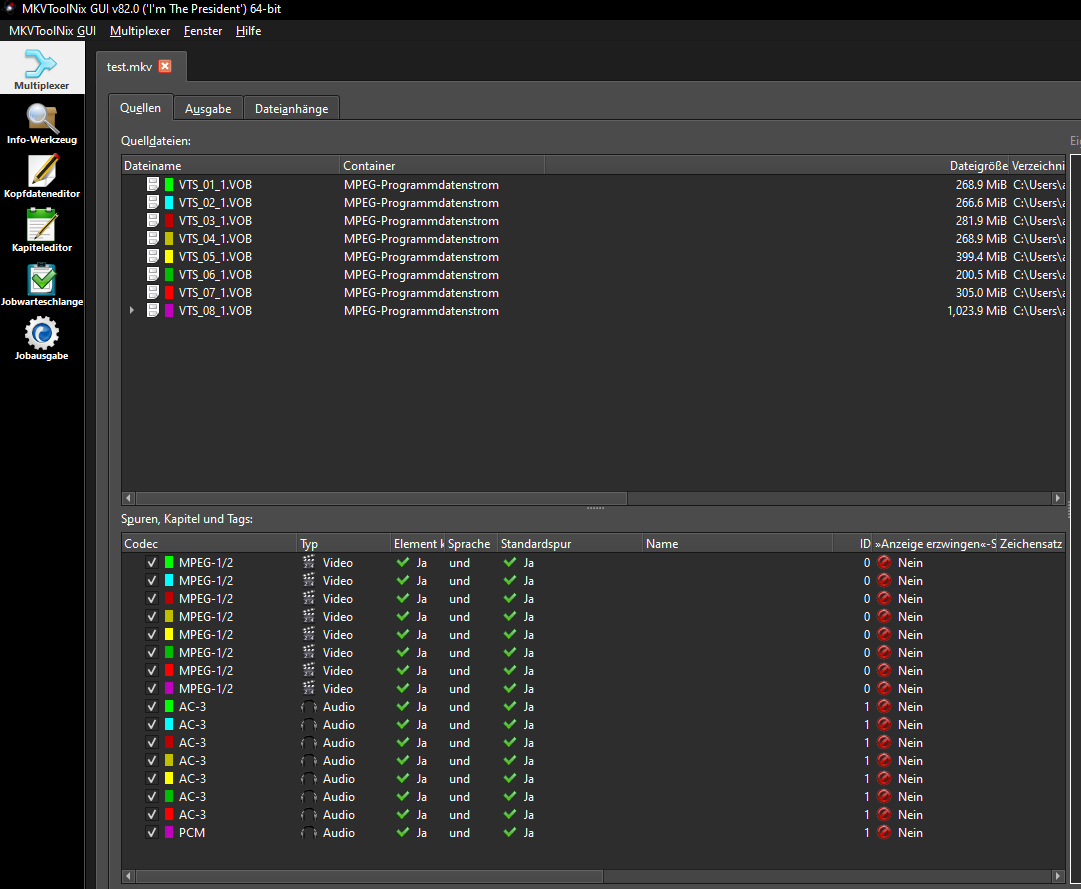This screenshot has width=1081, height=889.
Task: Sort tracks by Codec column
Action: pyautogui.click(x=210, y=544)
